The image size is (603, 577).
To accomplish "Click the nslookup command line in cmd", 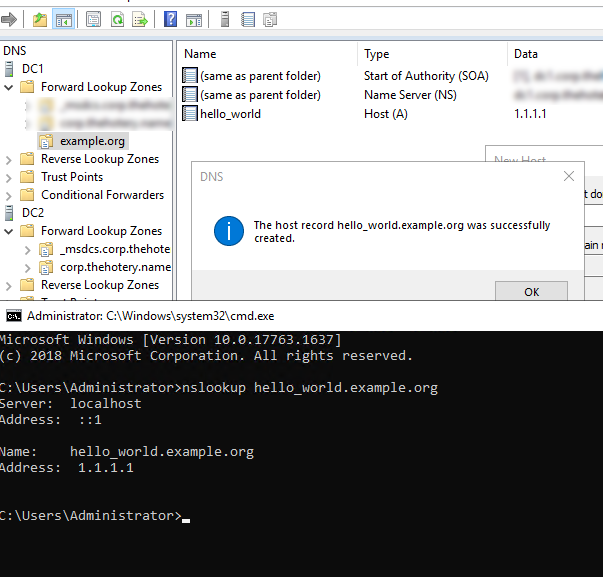I will coord(218,388).
